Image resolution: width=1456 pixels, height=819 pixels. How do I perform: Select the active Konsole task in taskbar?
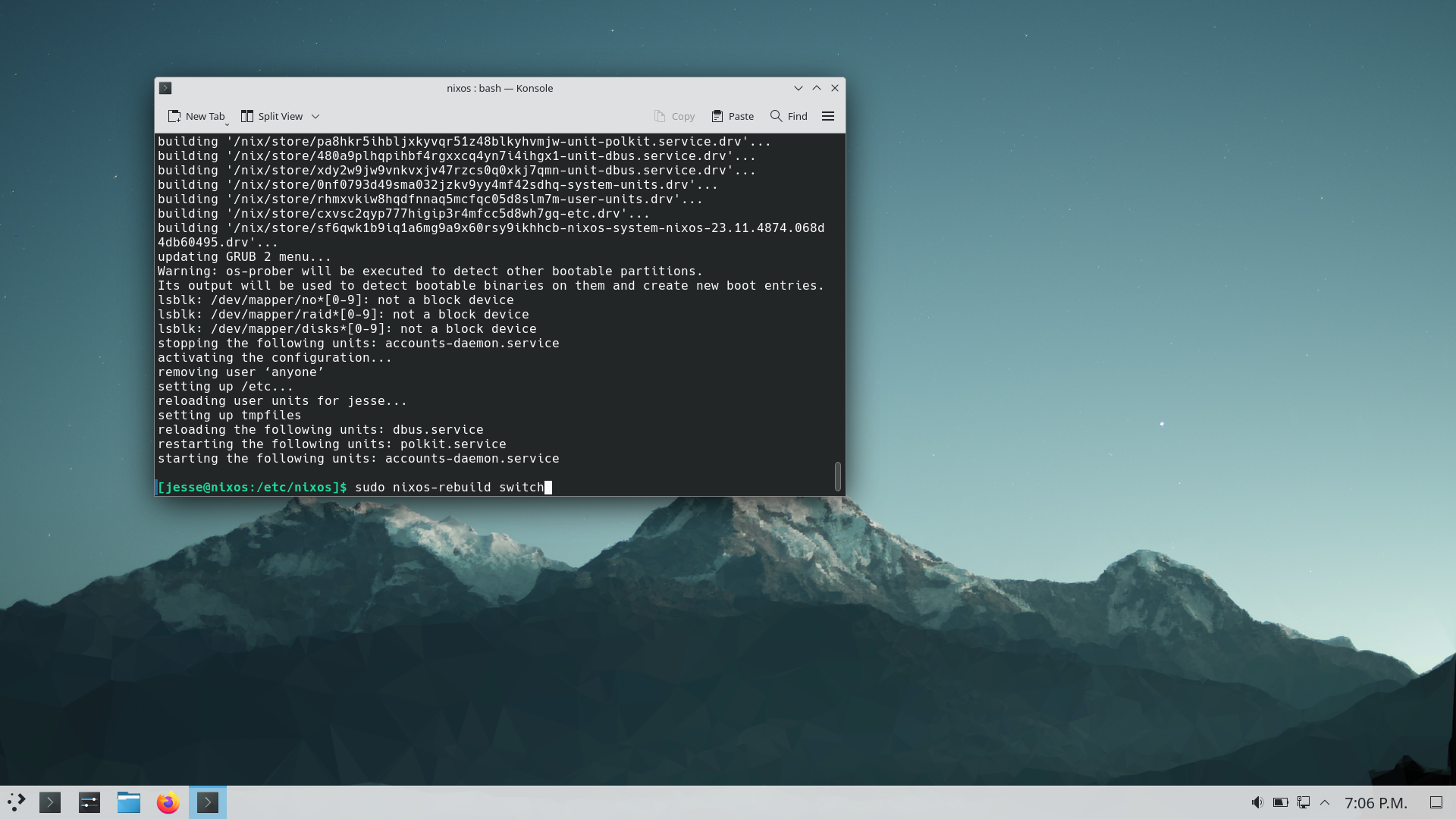coord(208,802)
